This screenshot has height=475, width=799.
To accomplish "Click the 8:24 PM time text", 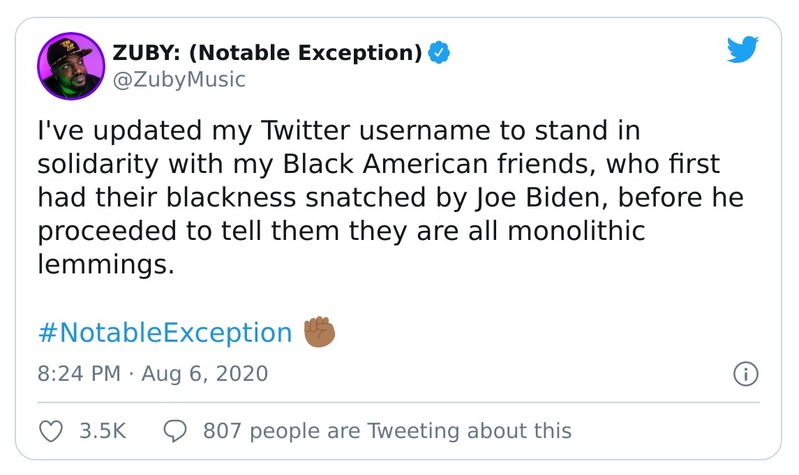I will click(x=76, y=374).
